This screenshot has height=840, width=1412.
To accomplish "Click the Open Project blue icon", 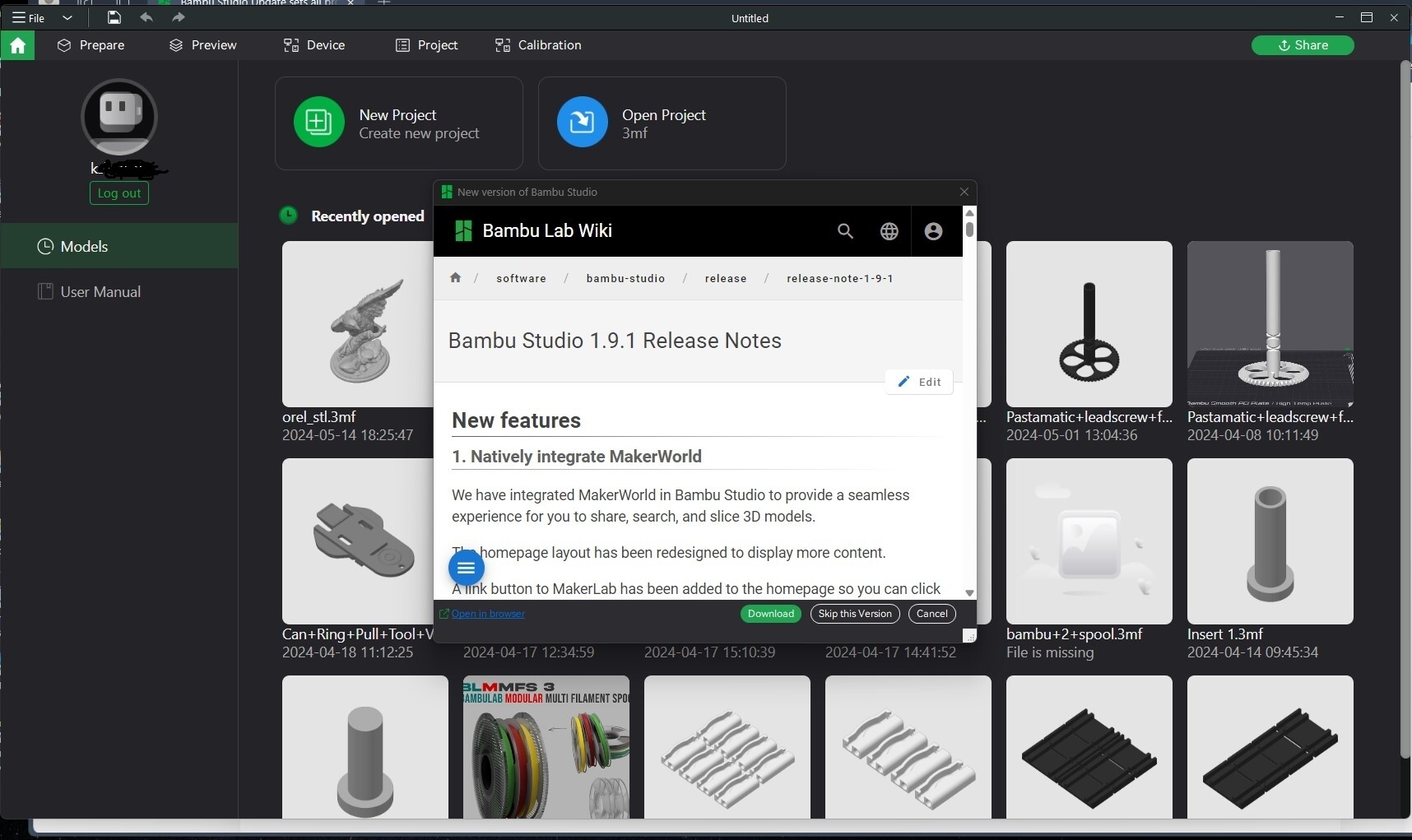I will [x=583, y=122].
